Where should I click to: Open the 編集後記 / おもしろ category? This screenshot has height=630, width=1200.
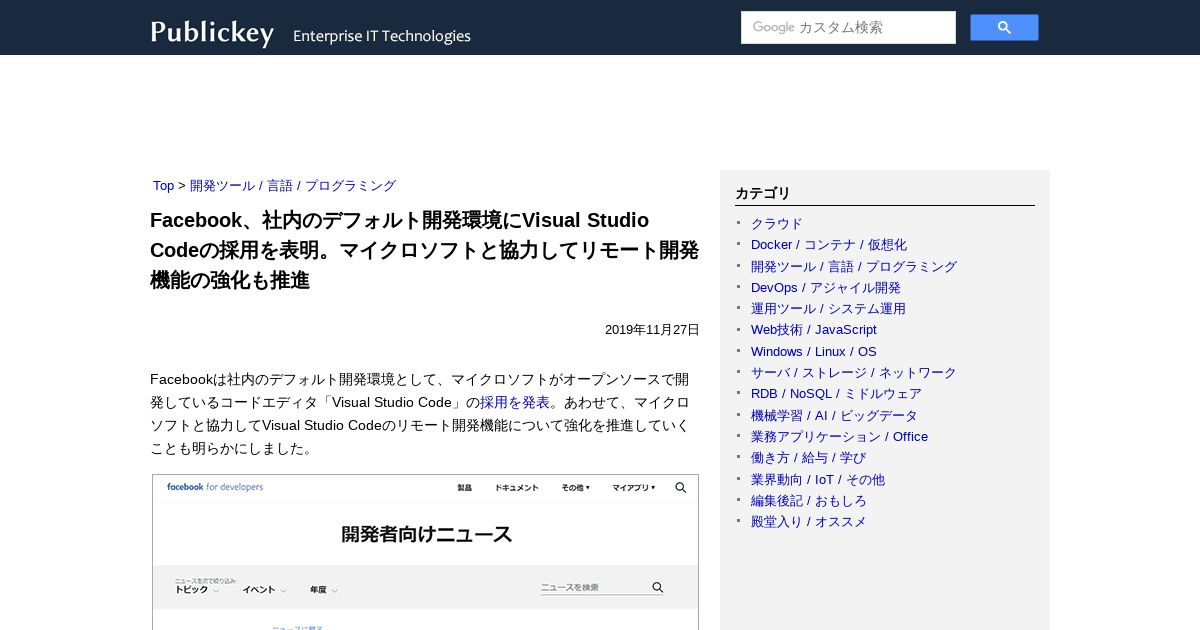(x=809, y=501)
